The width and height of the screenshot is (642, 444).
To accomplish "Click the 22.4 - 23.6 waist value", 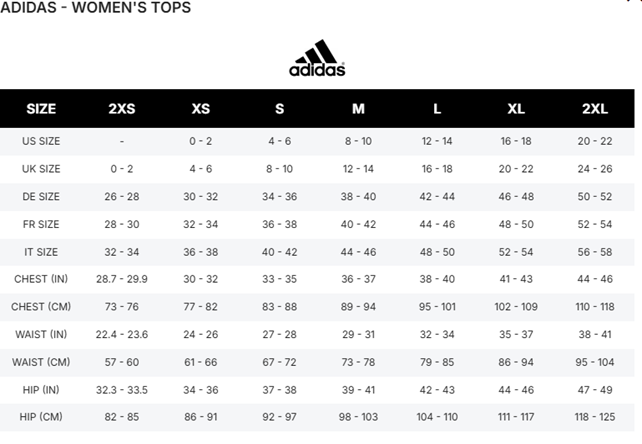I will pos(122,334).
